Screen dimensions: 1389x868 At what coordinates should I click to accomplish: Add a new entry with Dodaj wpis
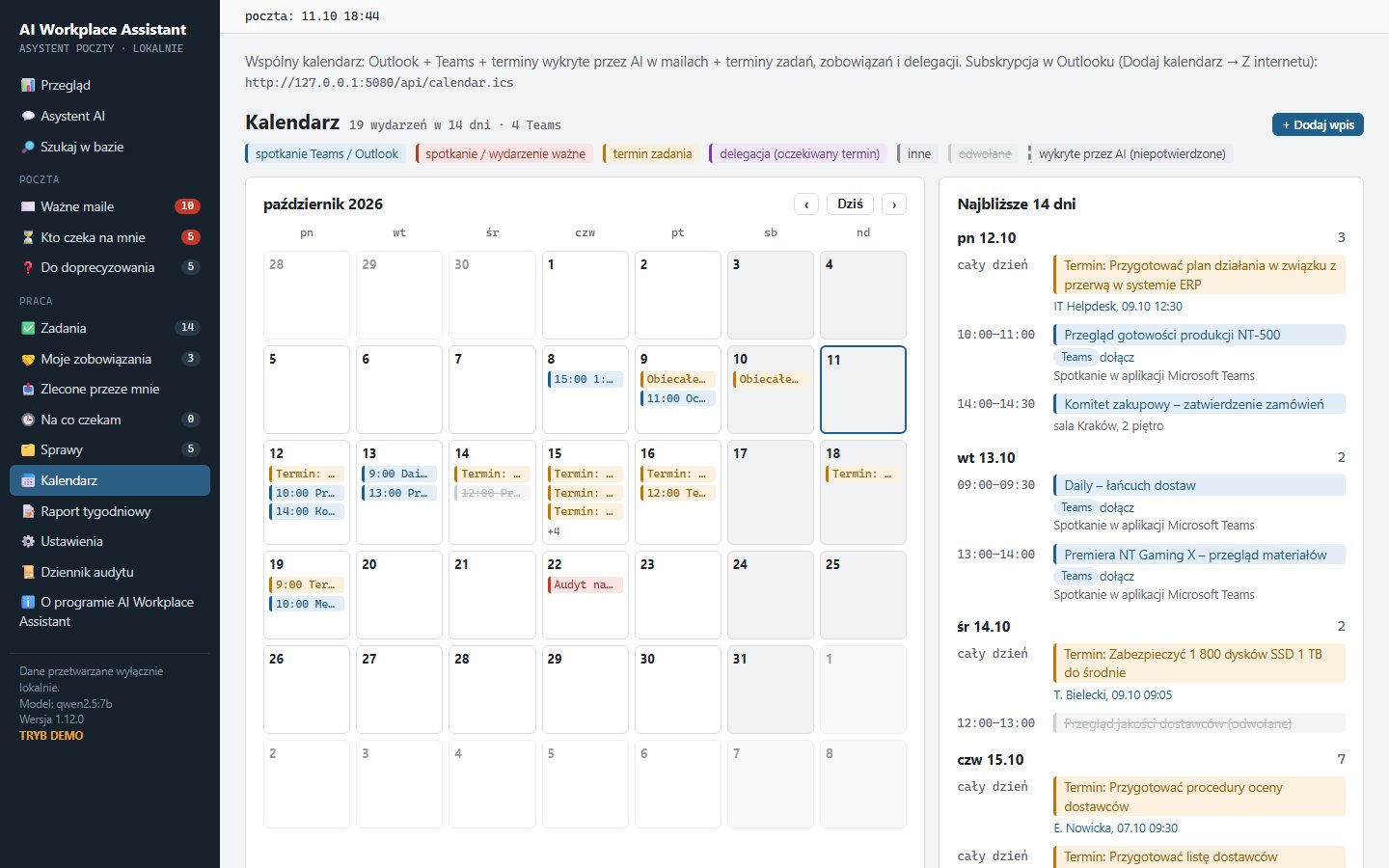(x=1318, y=124)
